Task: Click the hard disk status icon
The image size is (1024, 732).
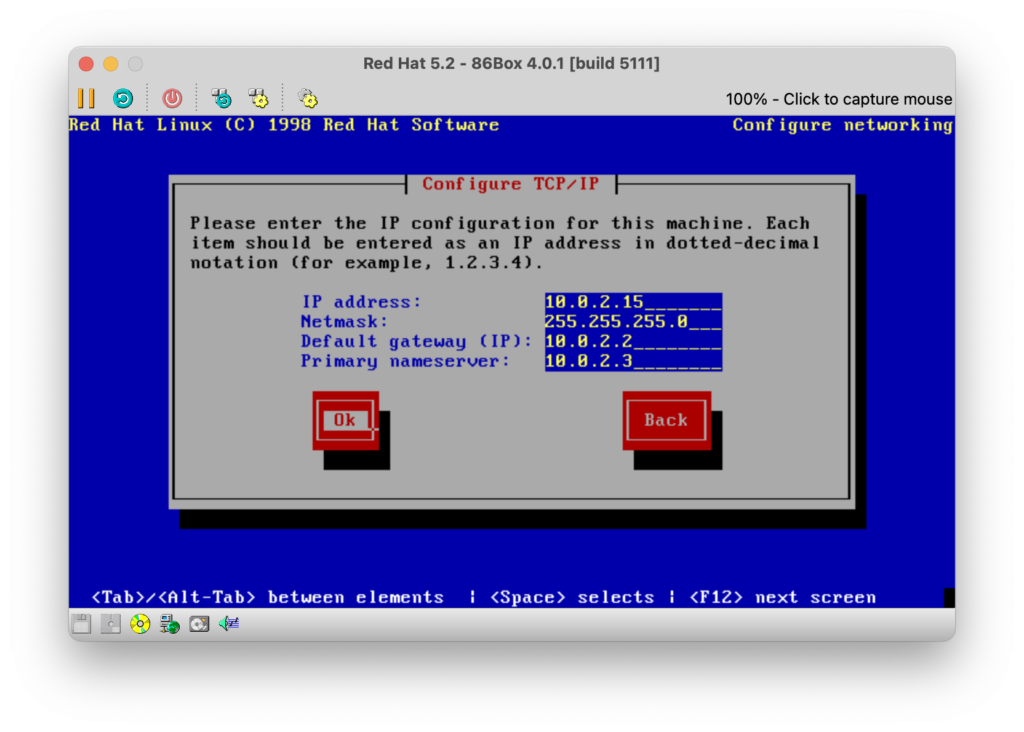Action: (x=199, y=624)
